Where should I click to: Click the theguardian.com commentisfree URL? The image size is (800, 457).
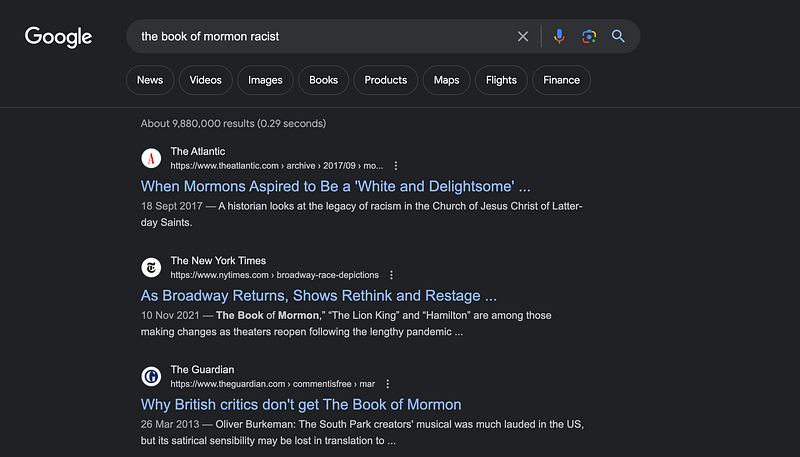click(272, 384)
